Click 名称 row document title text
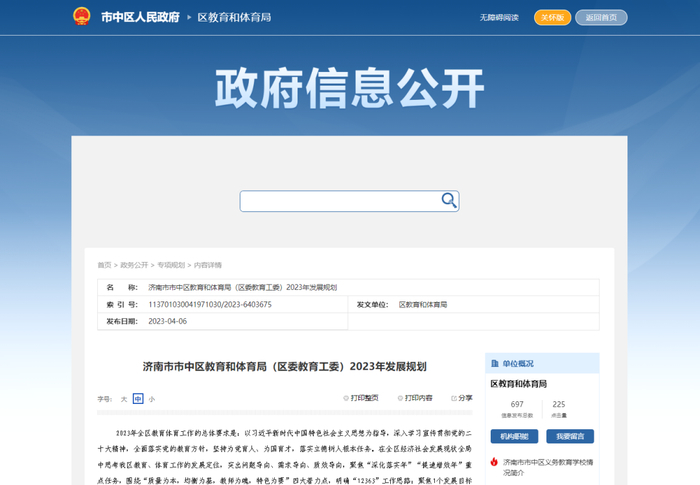The height and width of the screenshot is (485, 700). tap(242, 287)
